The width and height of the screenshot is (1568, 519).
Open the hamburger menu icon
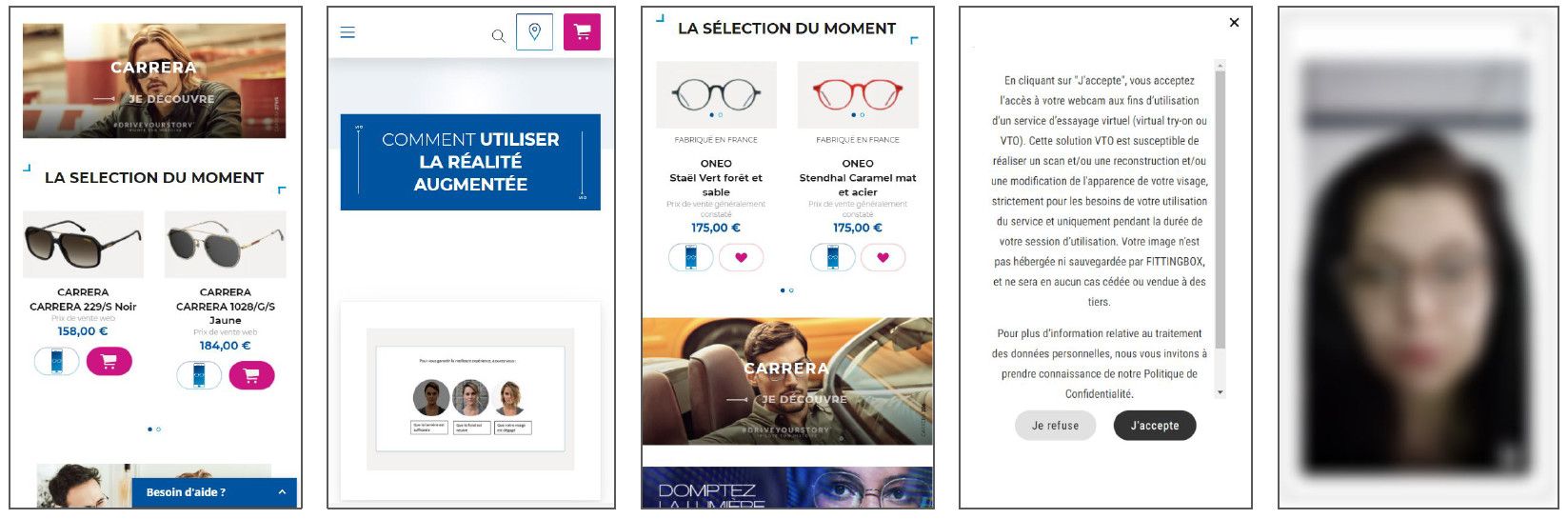point(347,32)
